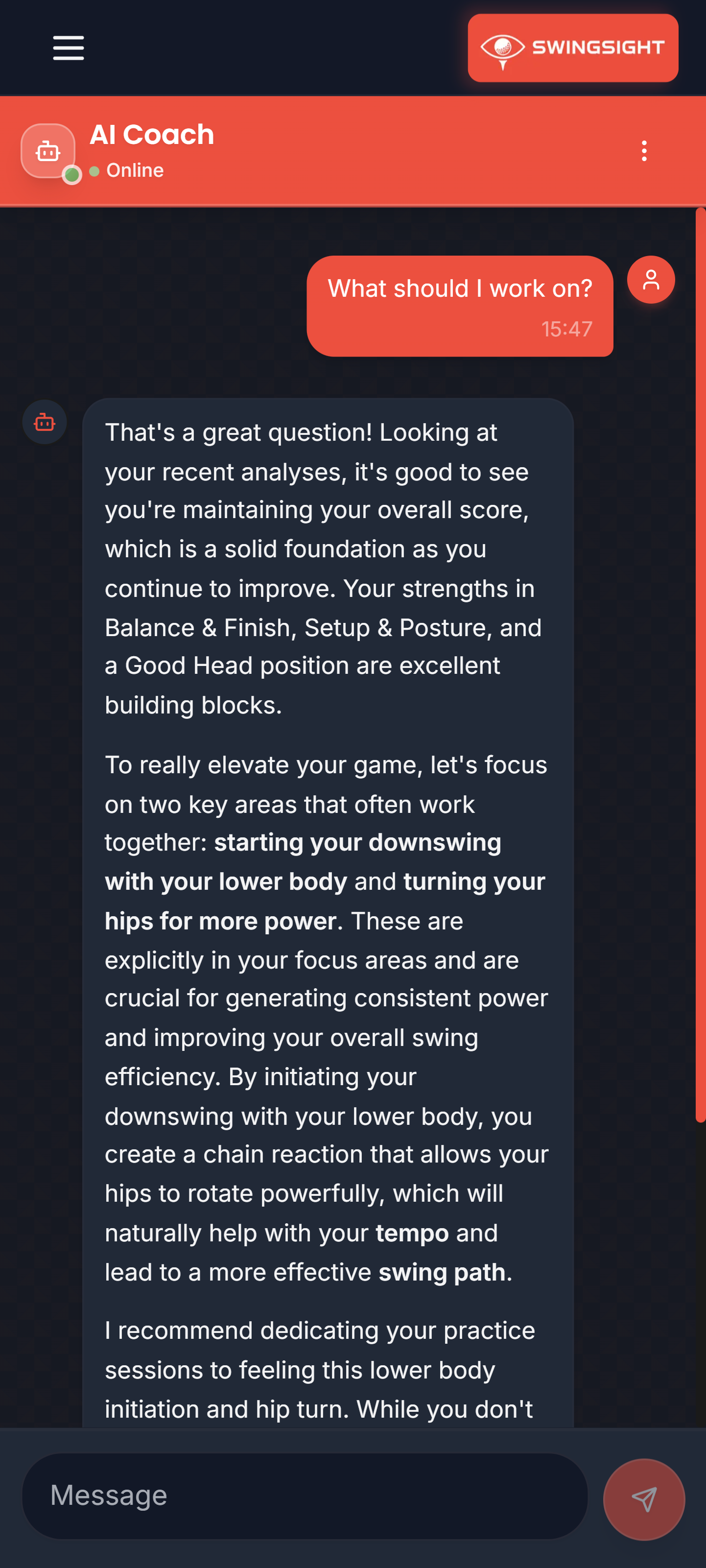The height and width of the screenshot is (1568, 706).
Task: Open the hamburger navigation menu
Action: click(68, 48)
